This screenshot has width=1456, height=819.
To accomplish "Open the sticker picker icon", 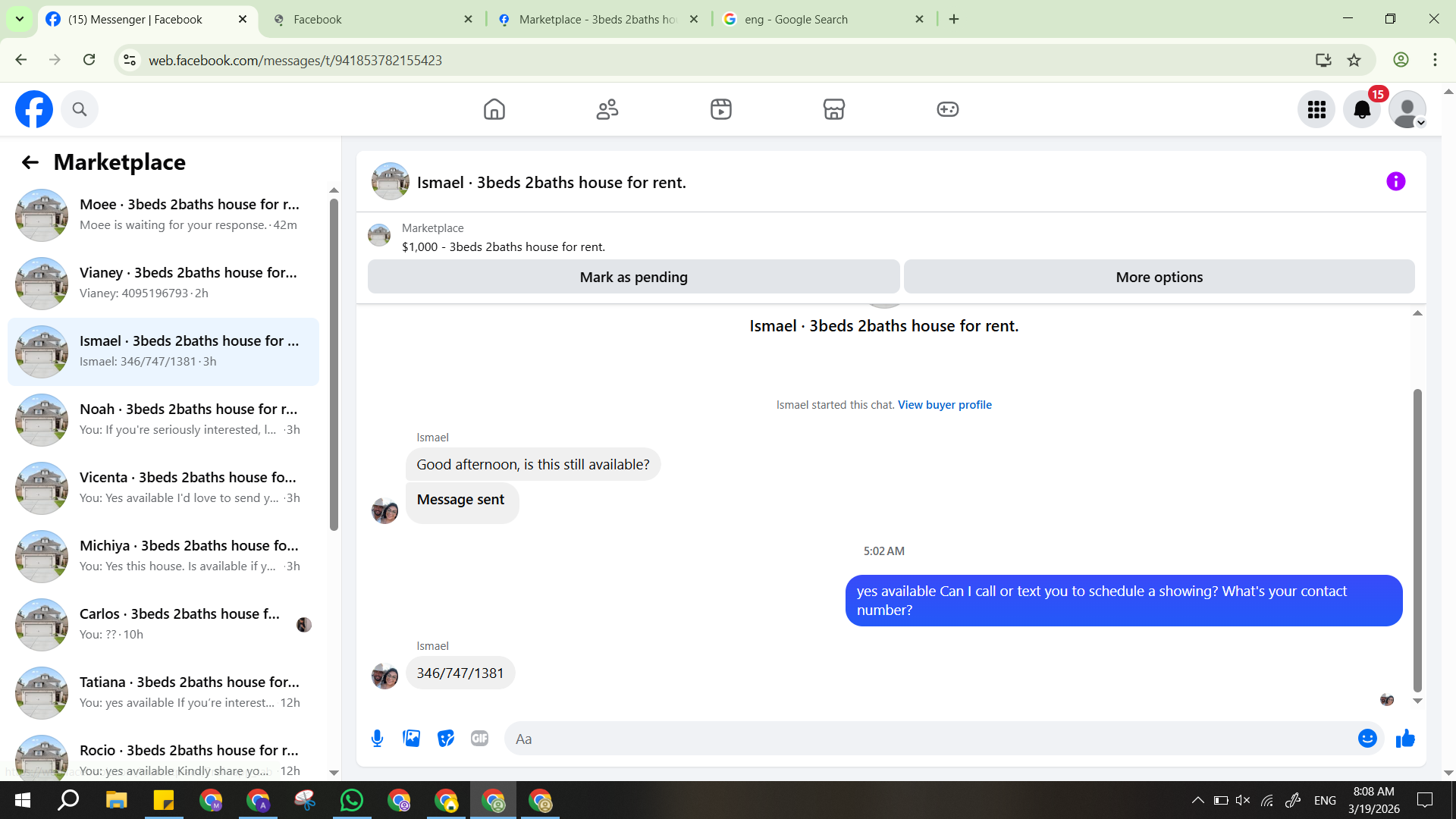I will (446, 739).
